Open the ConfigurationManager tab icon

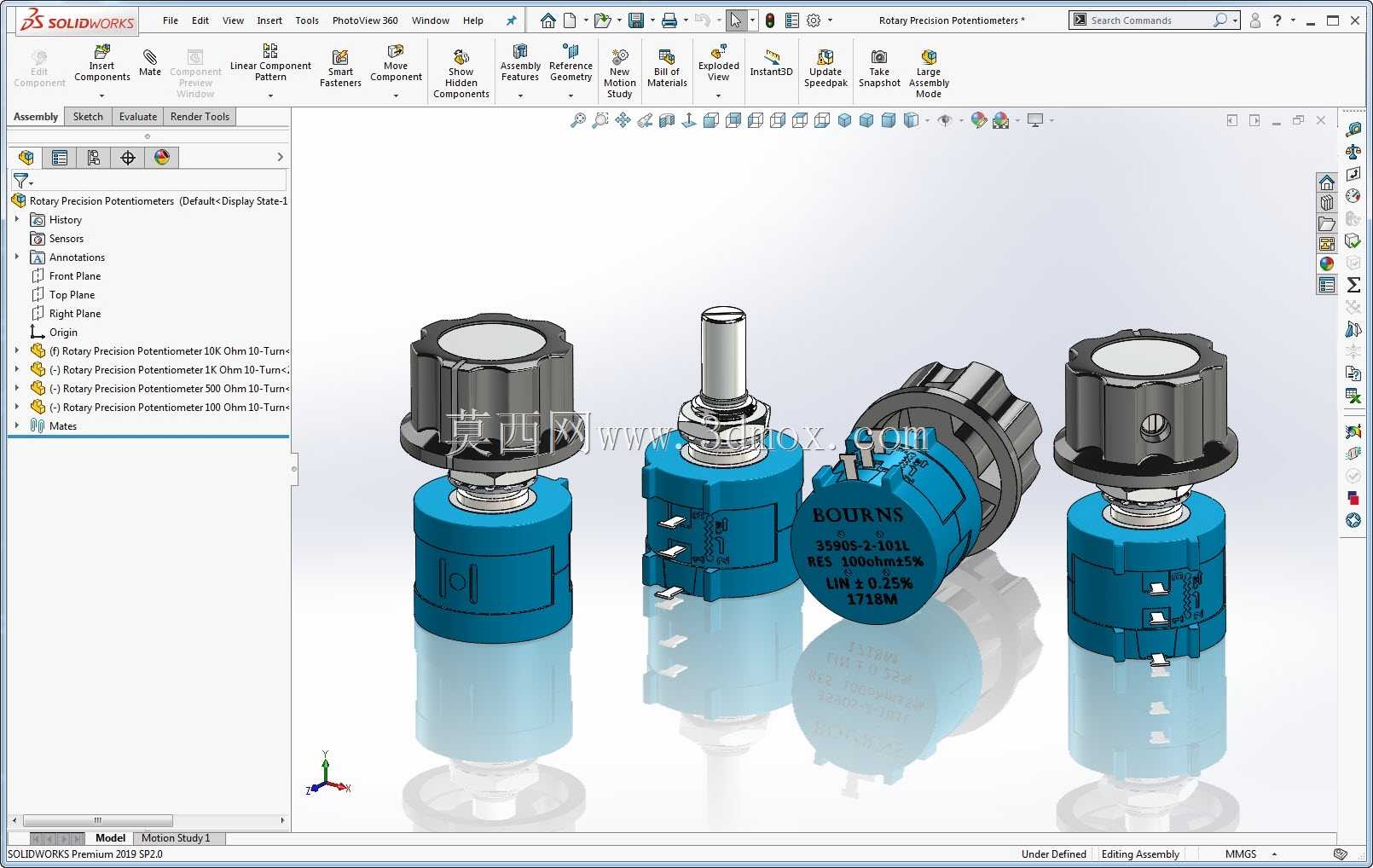click(93, 157)
